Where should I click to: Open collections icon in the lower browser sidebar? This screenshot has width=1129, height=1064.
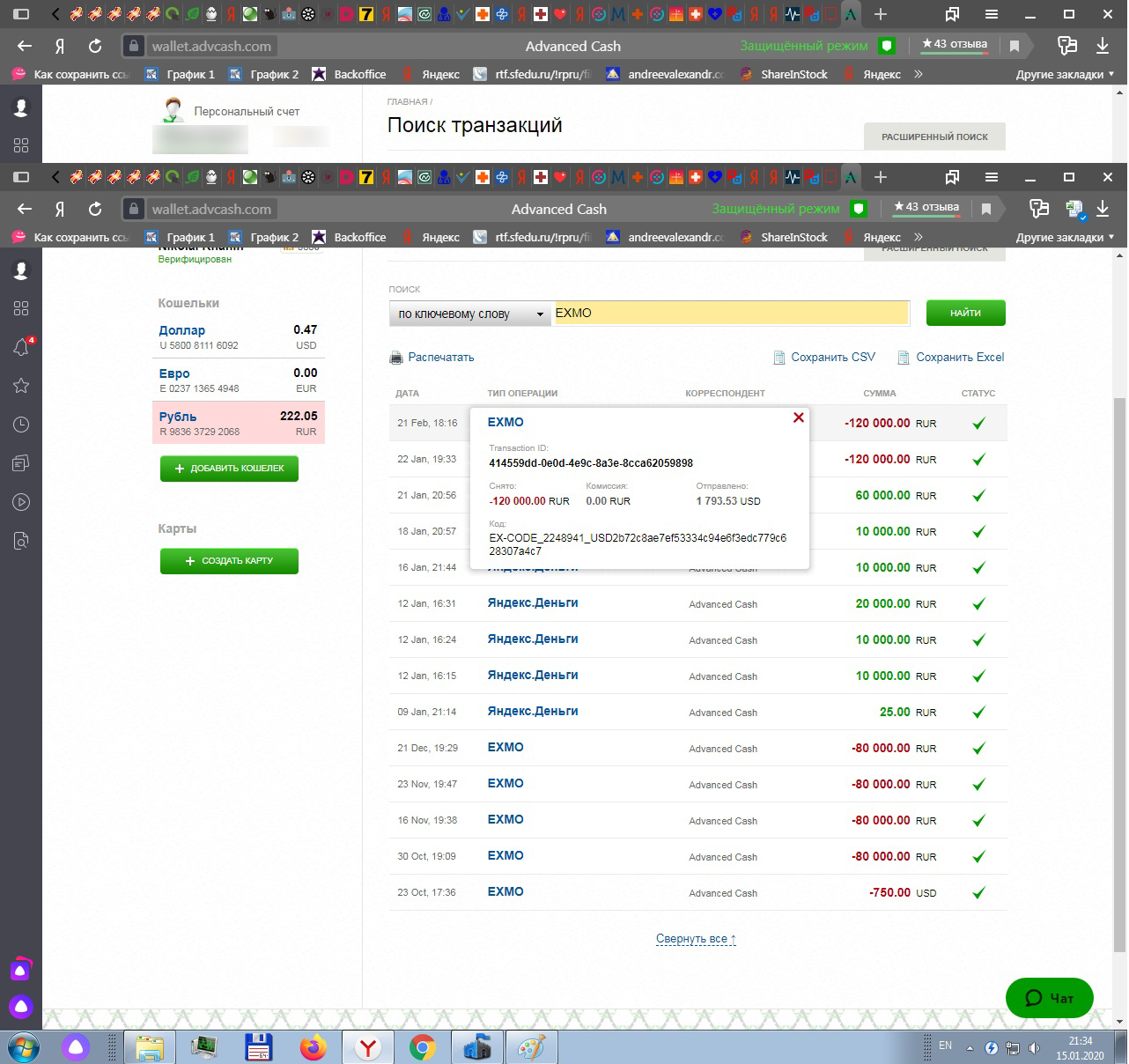(x=21, y=463)
